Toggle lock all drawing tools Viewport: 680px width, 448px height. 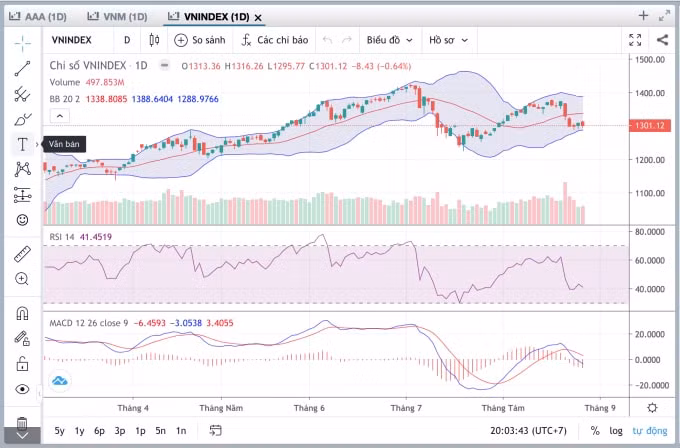(22, 363)
